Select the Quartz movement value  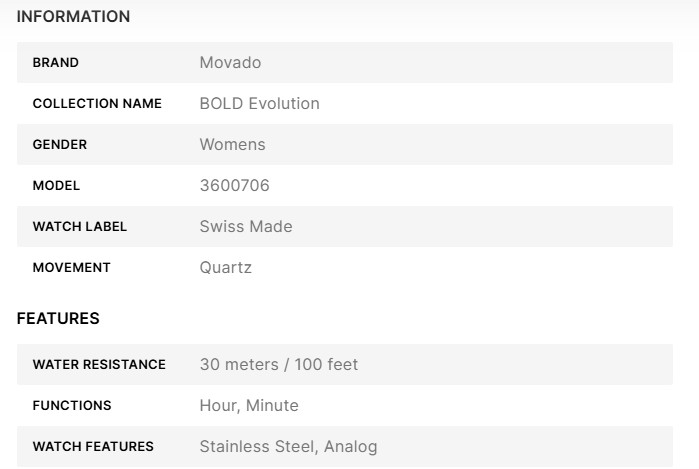[x=225, y=268]
